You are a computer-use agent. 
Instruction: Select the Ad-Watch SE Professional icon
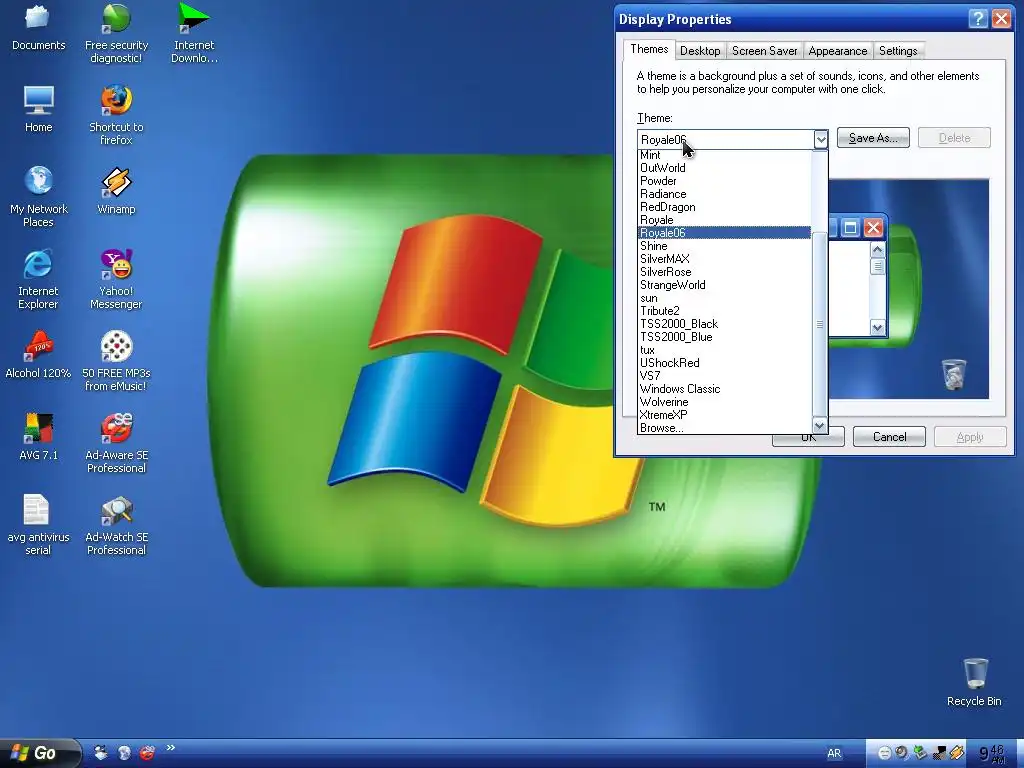(116, 526)
